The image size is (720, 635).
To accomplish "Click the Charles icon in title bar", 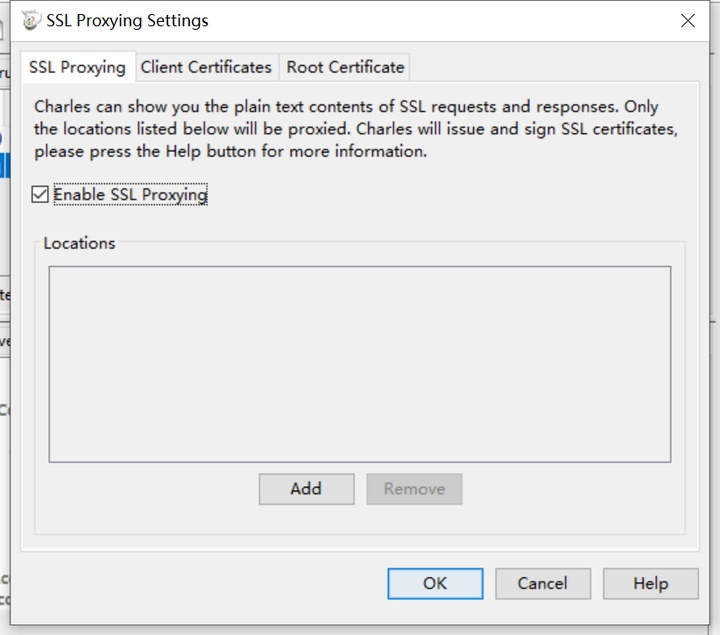I will pyautogui.click(x=31, y=21).
